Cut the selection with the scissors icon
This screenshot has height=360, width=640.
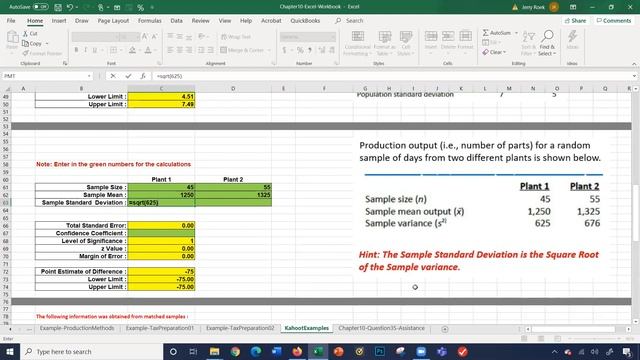click(30, 33)
